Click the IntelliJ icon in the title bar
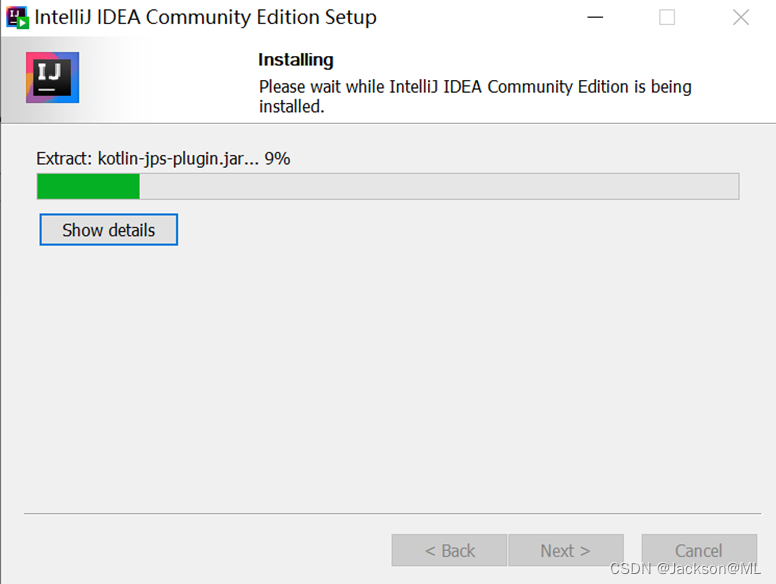This screenshot has height=584, width=776. click(x=17, y=17)
